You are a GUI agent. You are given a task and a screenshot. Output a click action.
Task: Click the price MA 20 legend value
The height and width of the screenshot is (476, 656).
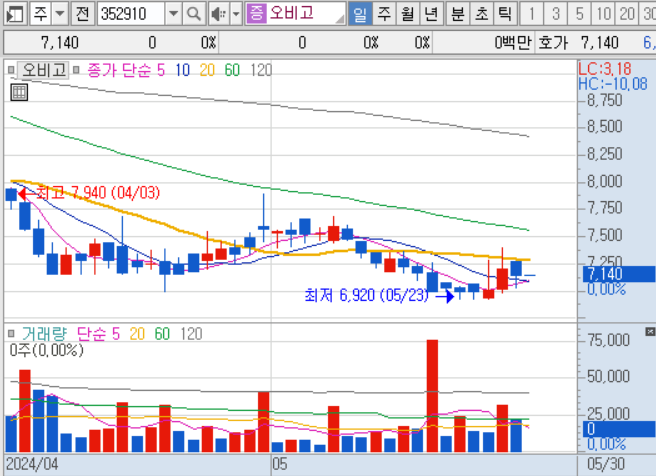click(207, 70)
